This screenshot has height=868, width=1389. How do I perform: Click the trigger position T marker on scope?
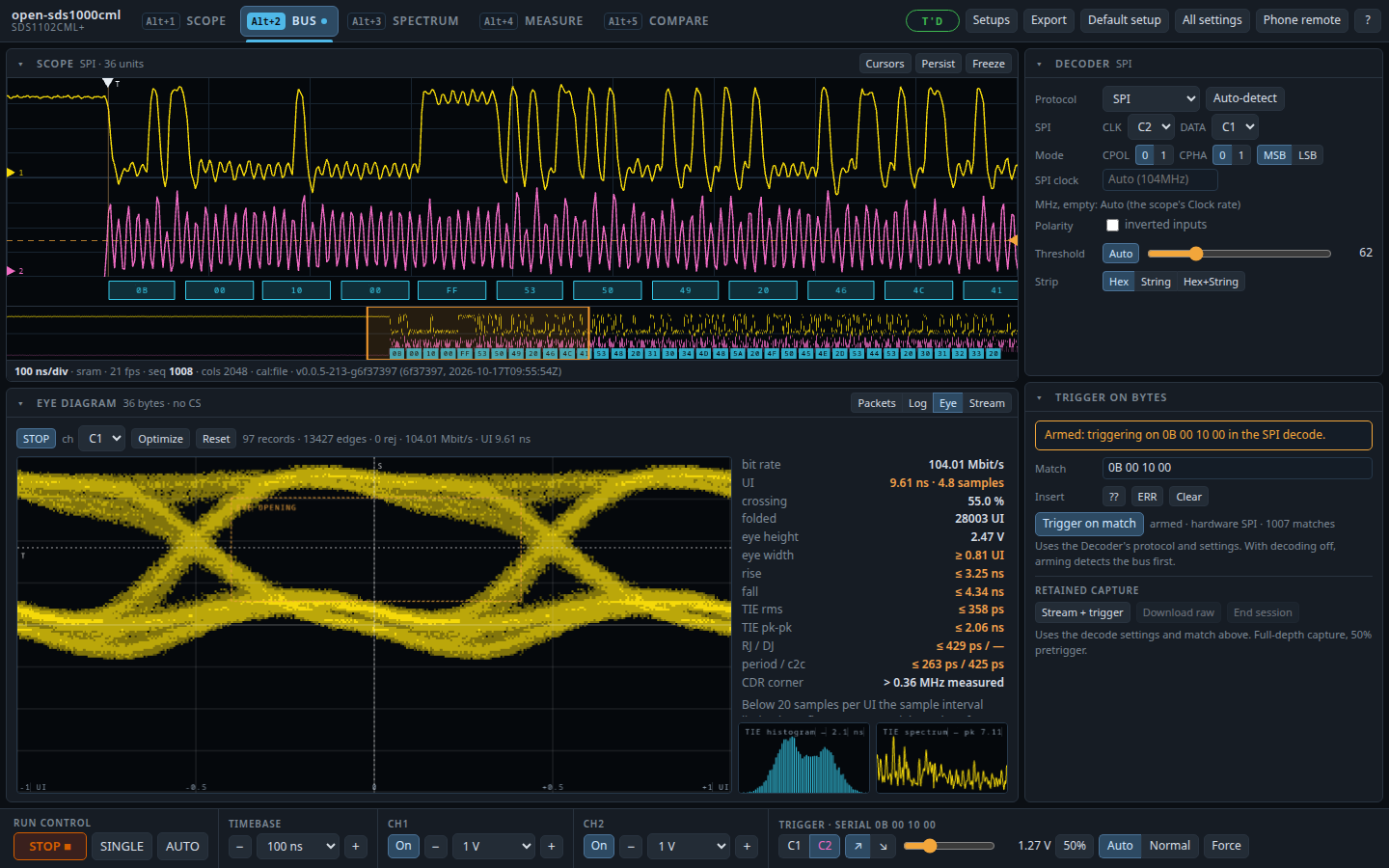click(x=108, y=83)
